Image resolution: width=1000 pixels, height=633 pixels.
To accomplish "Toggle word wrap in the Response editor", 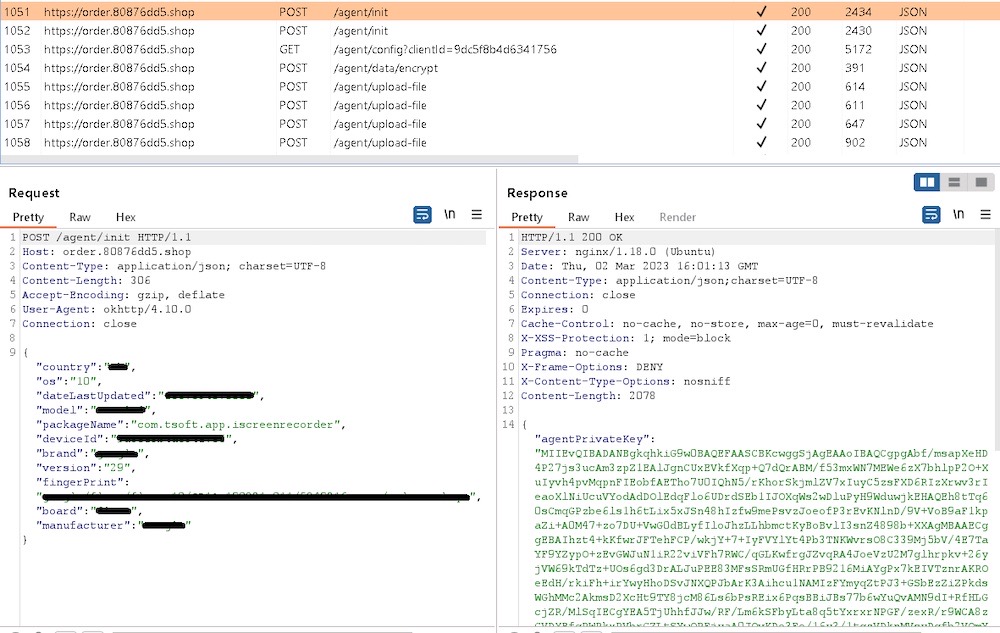I will pos(931,214).
